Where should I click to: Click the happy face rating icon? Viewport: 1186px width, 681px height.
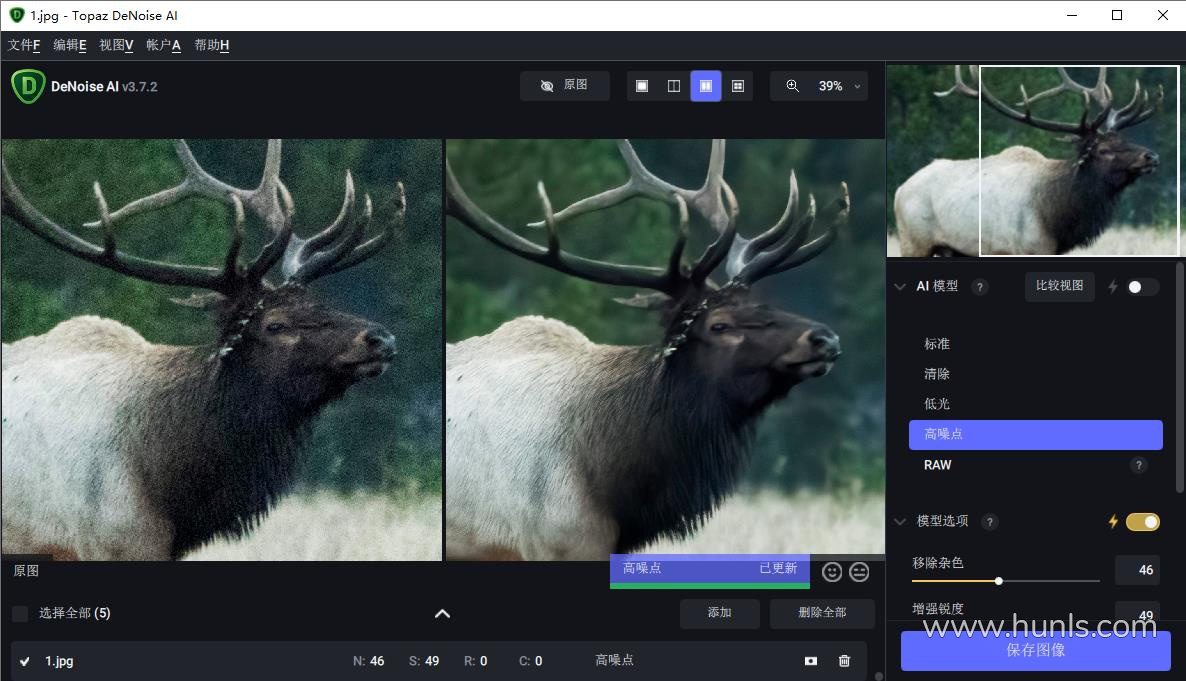tap(832, 572)
